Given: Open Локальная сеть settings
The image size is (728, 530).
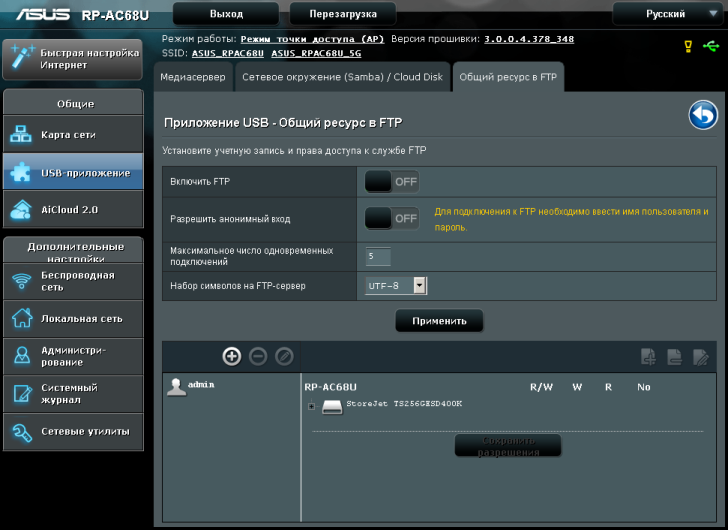Looking at the screenshot, I should click(73, 319).
